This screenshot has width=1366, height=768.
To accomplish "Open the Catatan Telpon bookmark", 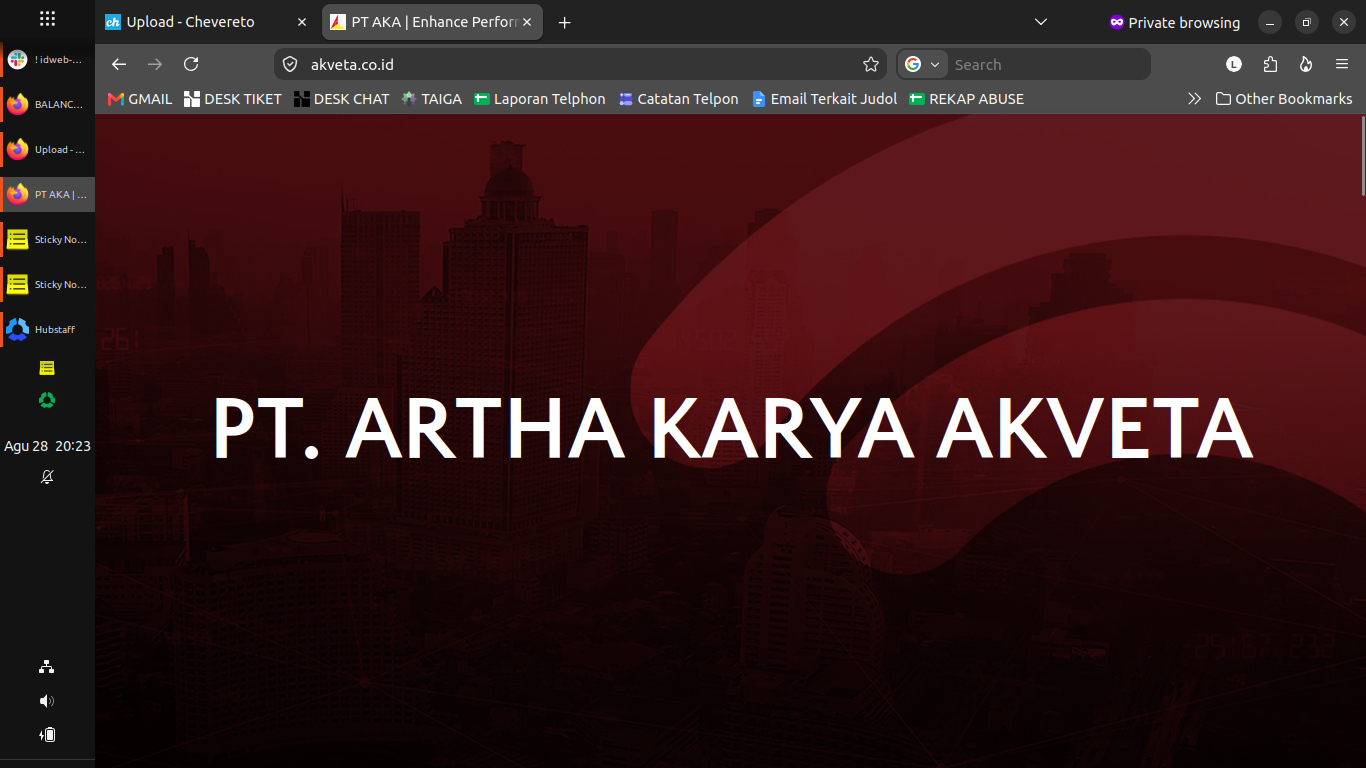I will coord(679,99).
